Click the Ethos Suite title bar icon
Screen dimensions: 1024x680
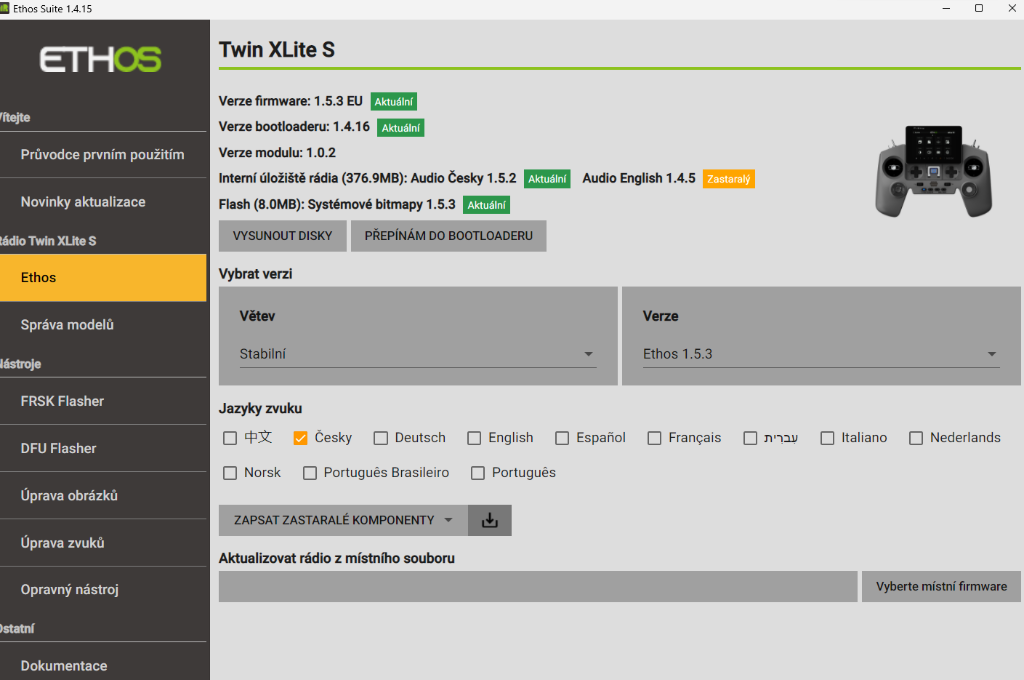point(7,8)
